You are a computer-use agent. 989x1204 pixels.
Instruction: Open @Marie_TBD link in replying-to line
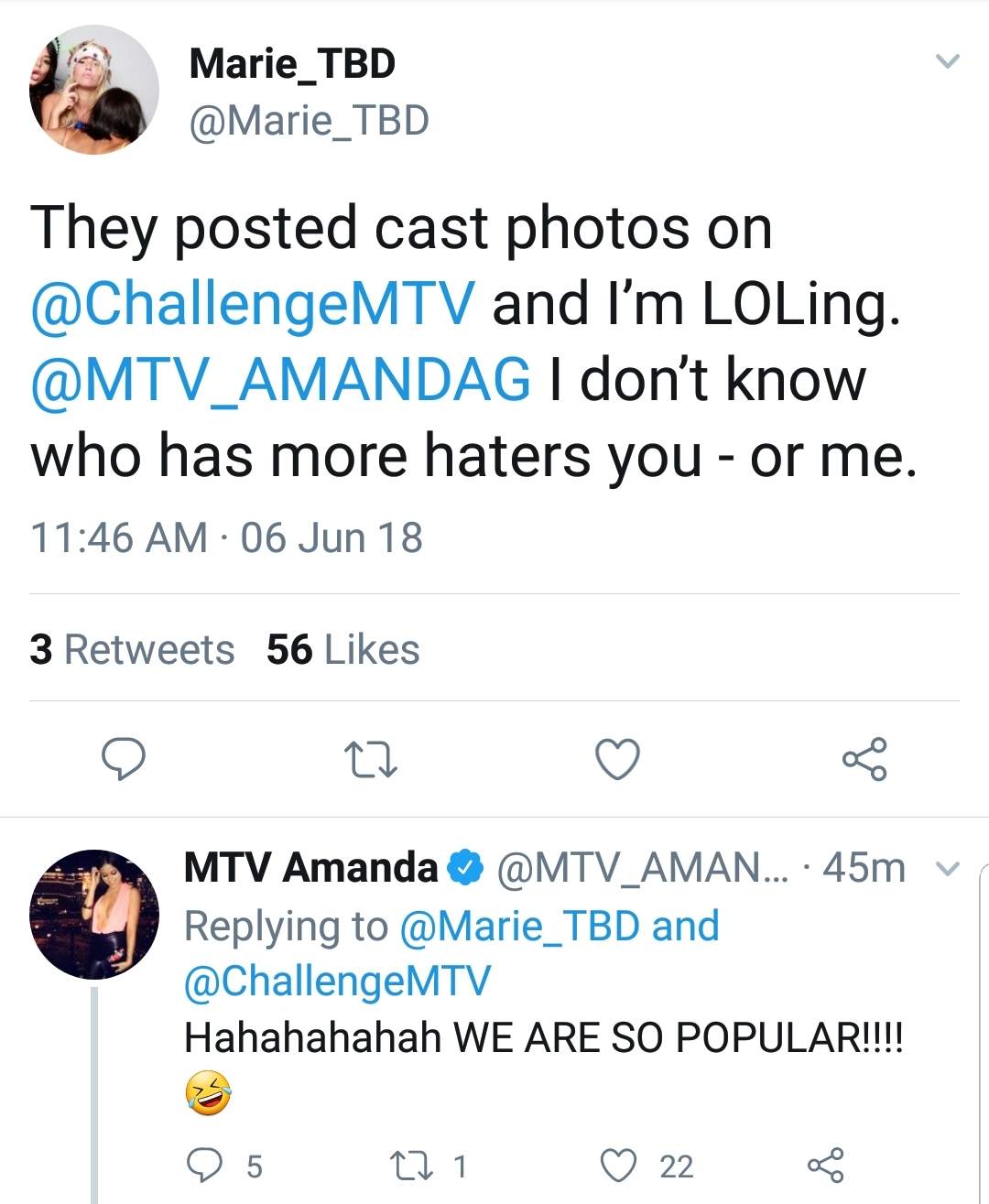pos(520,926)
